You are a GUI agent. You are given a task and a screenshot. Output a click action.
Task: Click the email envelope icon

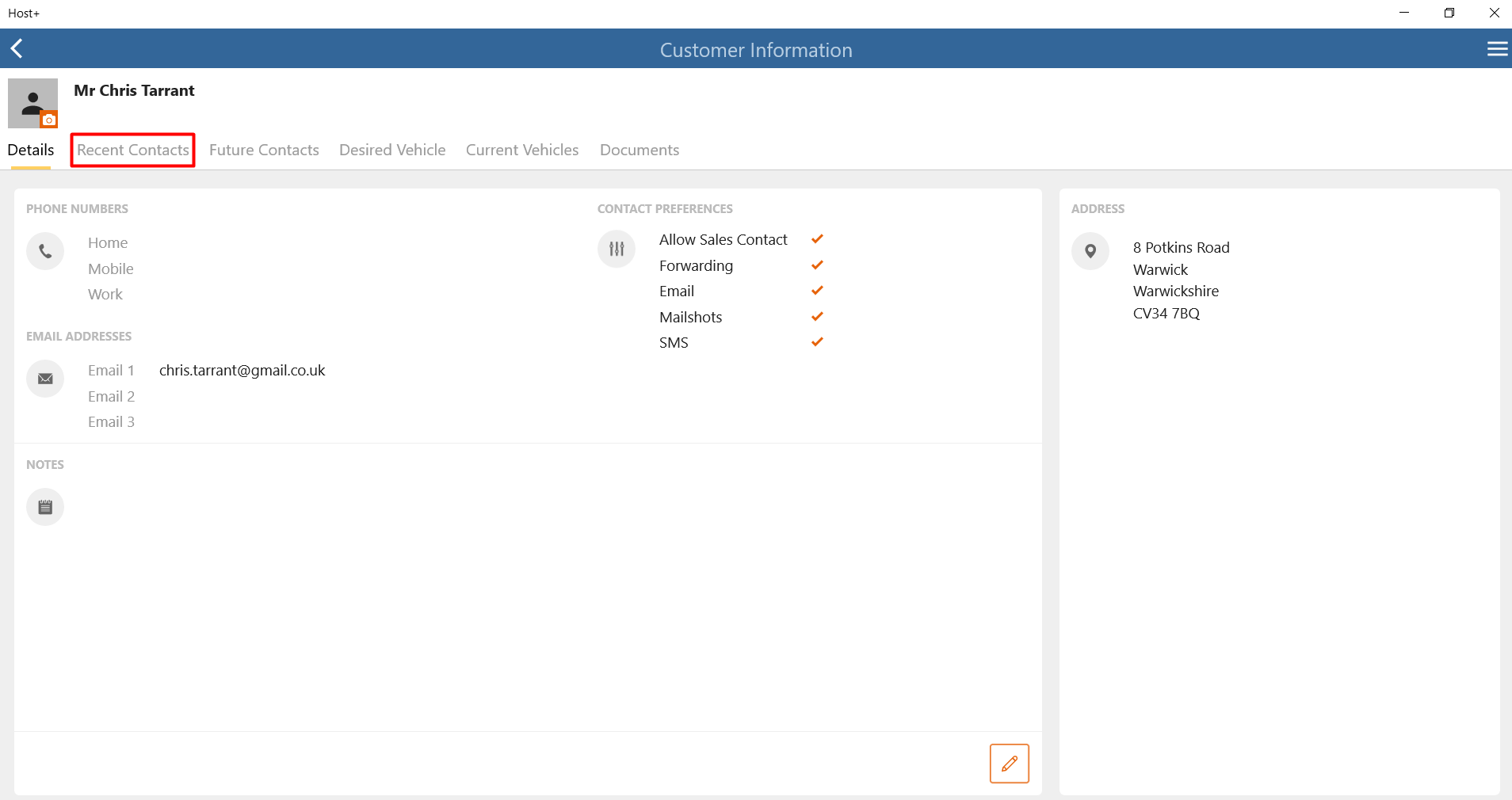[45, 379]
